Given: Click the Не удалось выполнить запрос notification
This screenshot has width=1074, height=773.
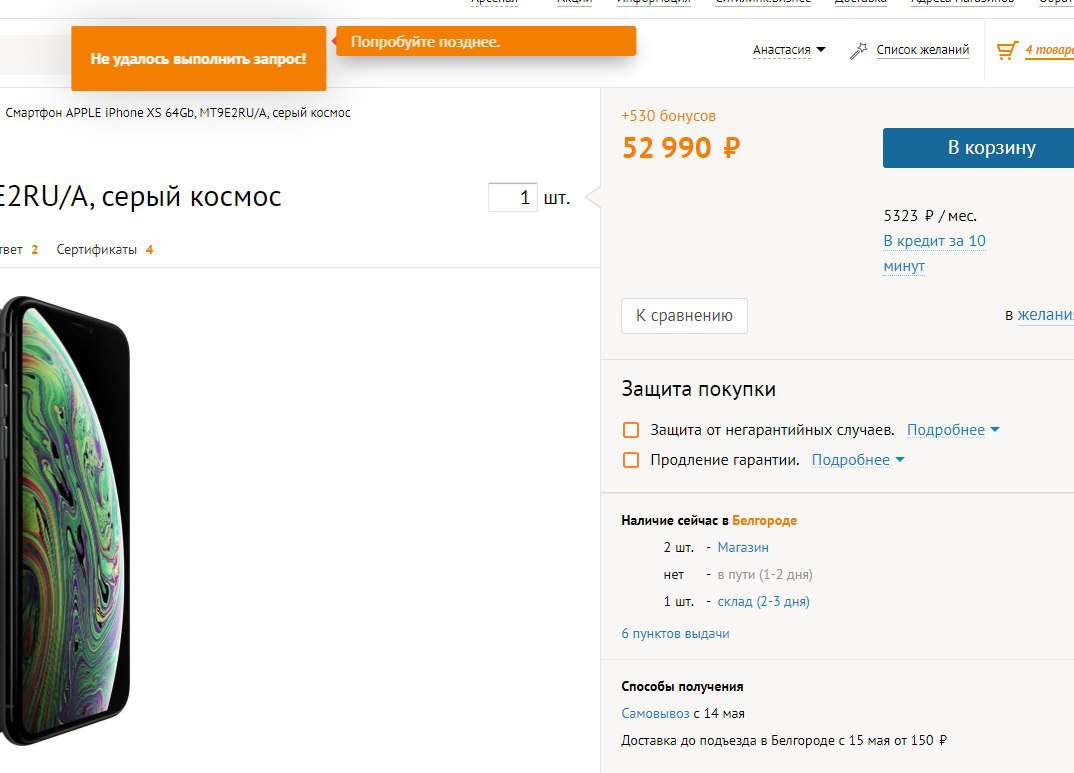Looking at the screenshot, I should (x=199, y=59).
